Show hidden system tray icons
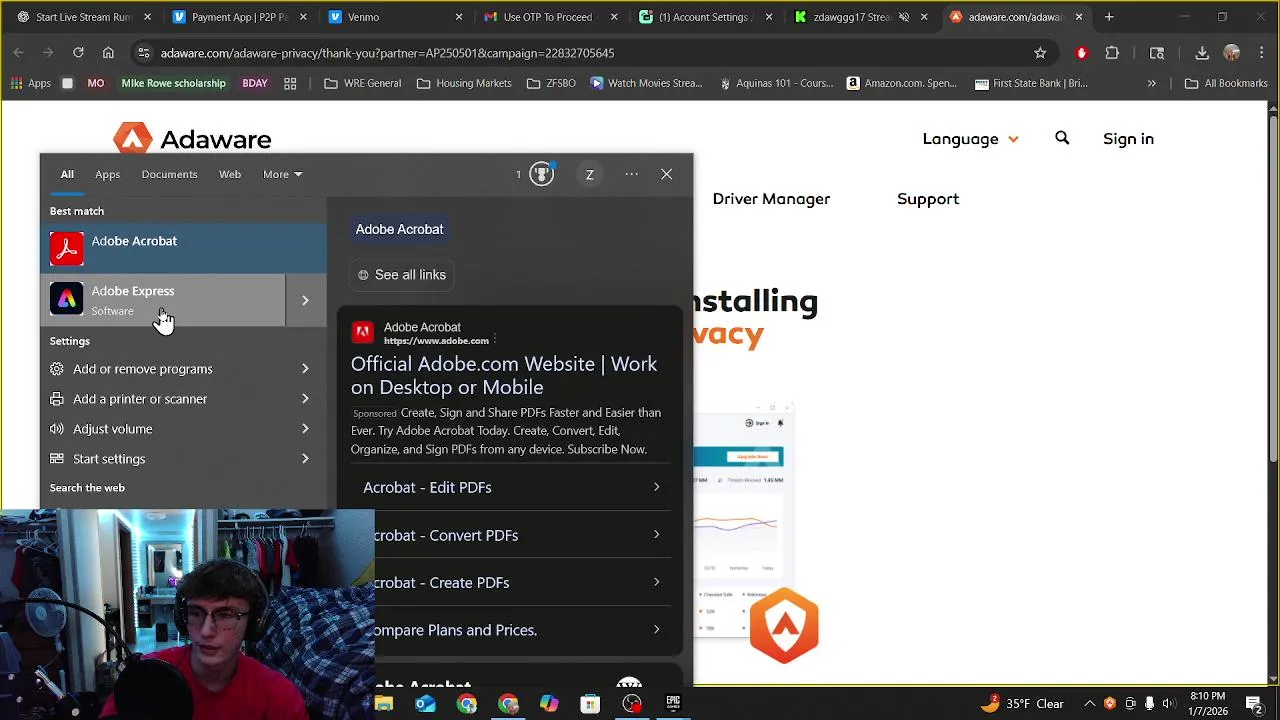Screen dimensions: 1280x720 pos(1089,704)
